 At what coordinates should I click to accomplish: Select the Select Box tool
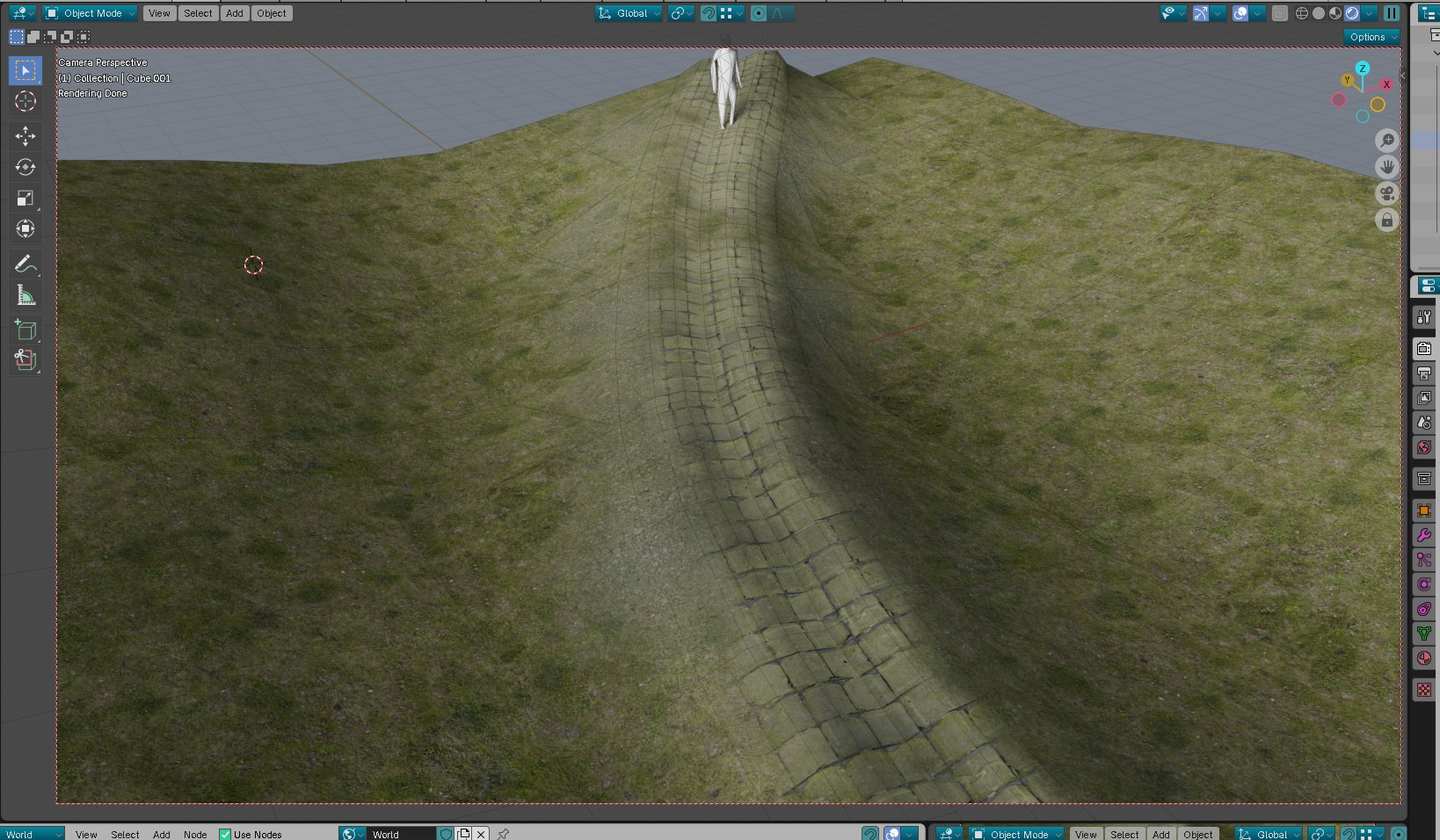[x=25, y=70]
